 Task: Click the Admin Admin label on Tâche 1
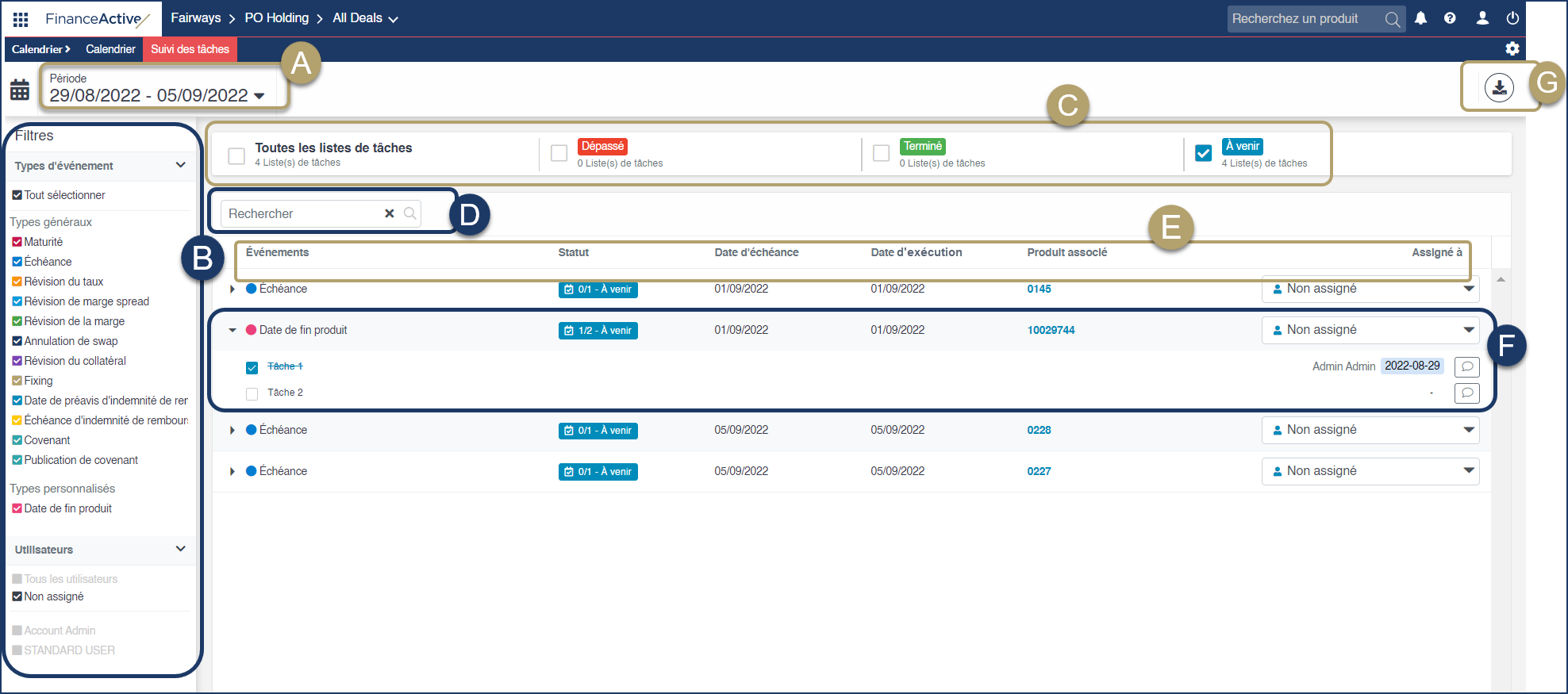click(x=1343, y=366)
